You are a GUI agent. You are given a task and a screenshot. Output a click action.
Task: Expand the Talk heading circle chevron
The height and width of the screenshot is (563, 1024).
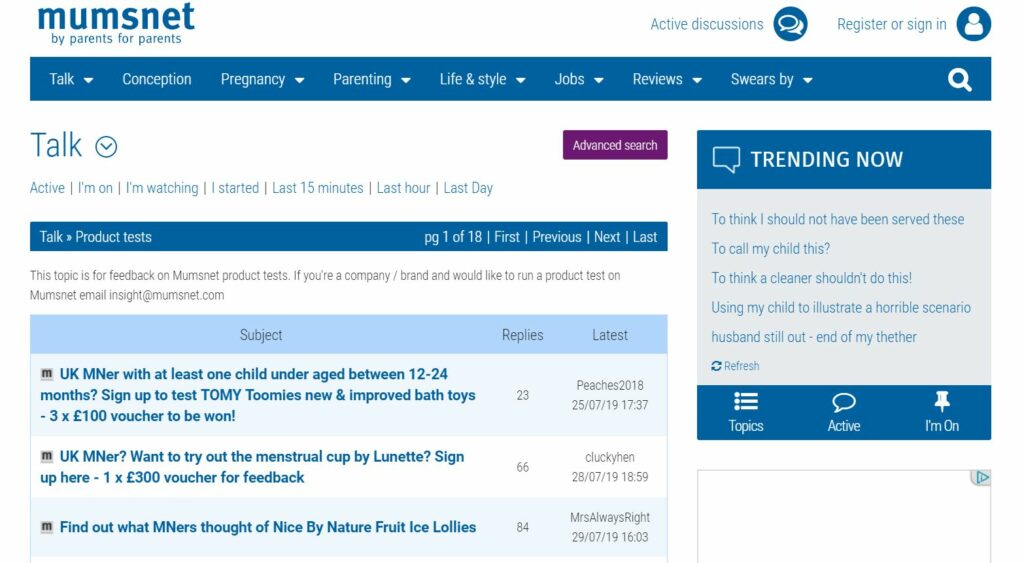pos(106,146)
